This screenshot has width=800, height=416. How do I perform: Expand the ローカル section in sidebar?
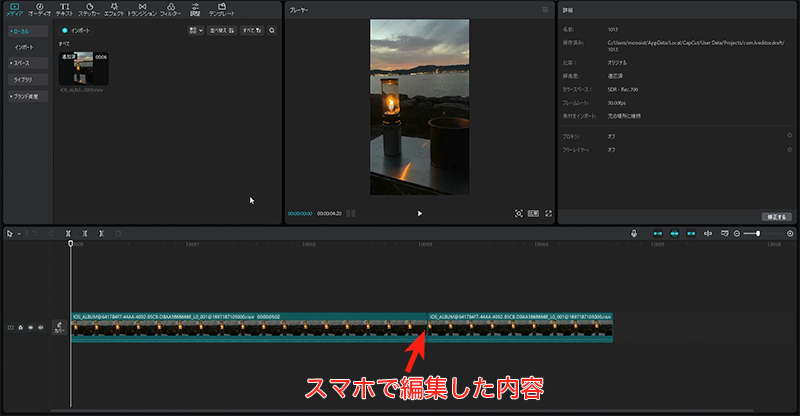point(28,31)
